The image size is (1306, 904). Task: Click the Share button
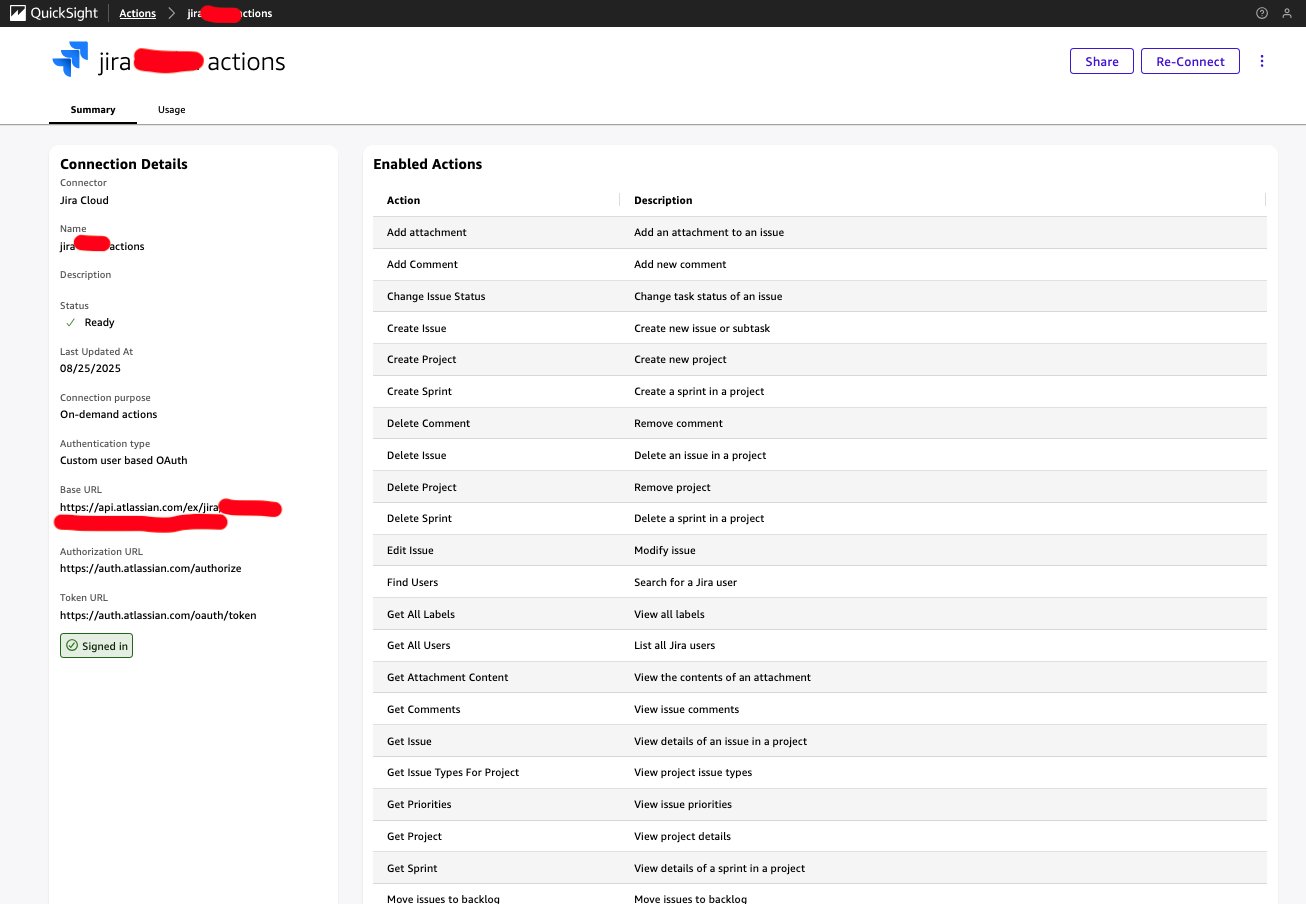click(x=1101, y=61)
